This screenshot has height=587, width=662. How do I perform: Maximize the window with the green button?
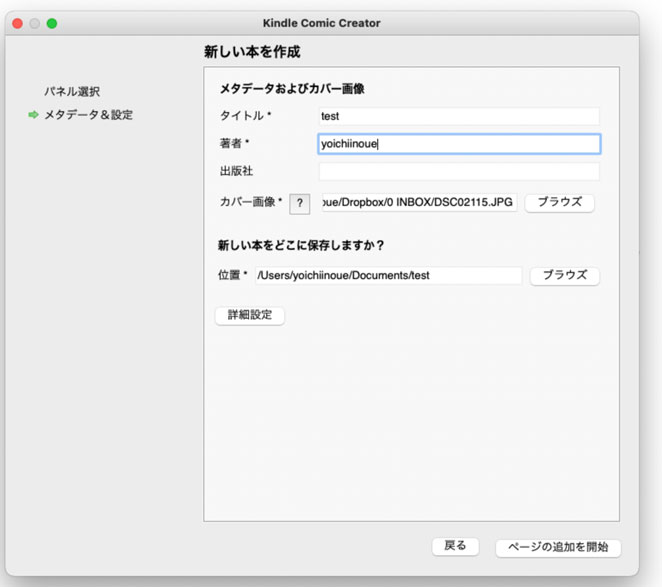(52, 23)
